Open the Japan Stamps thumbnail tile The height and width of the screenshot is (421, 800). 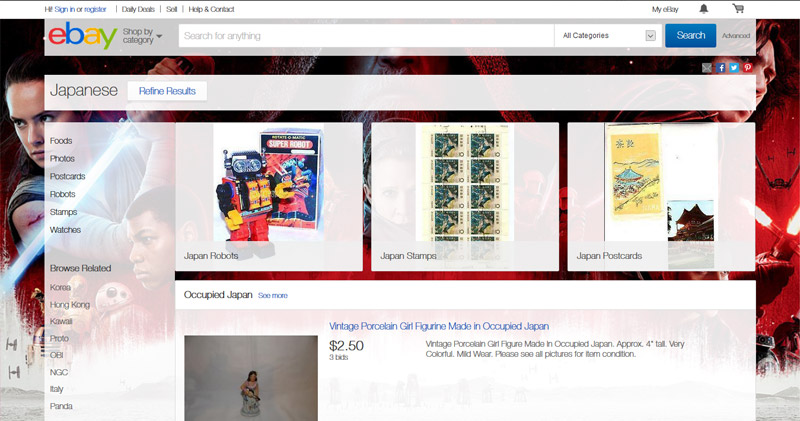(x=465, y=196)
